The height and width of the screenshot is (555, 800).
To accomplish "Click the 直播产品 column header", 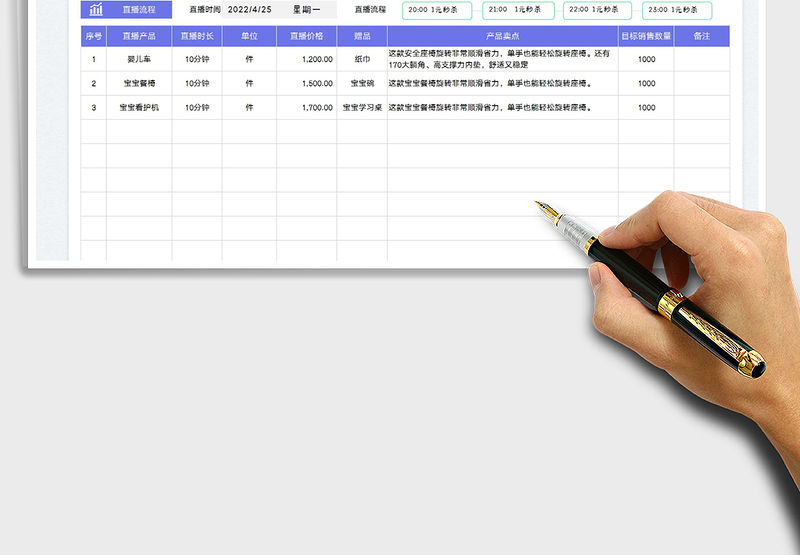I will click(139, 36).
